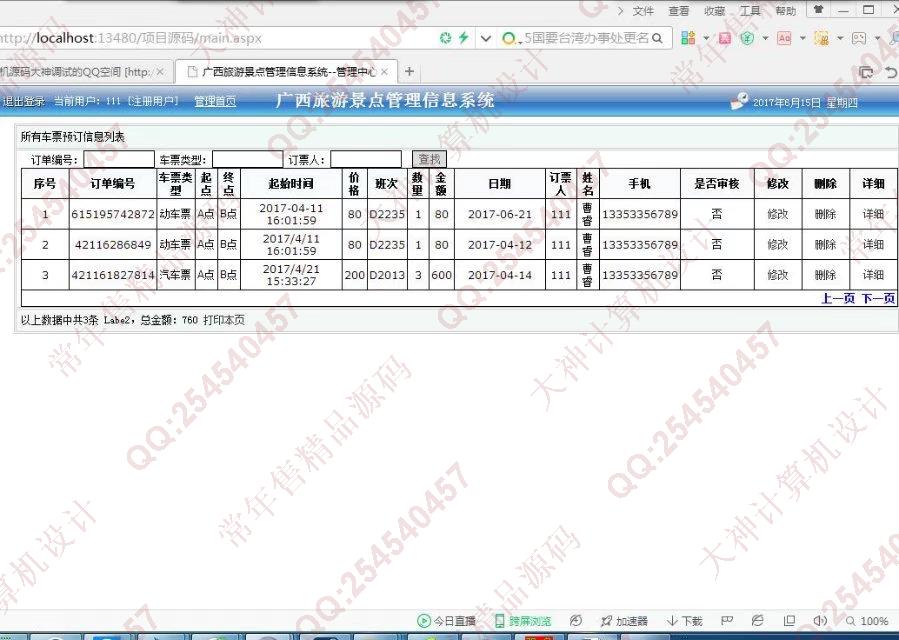Image resolution: width=899 pixels, height=640 pixels.
Task: Open the 工具 menu
Action: 749,11
